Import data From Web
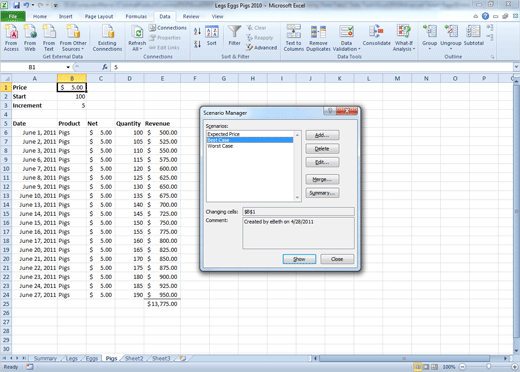Screen dimensions: 520x372 tap(30, 38)
